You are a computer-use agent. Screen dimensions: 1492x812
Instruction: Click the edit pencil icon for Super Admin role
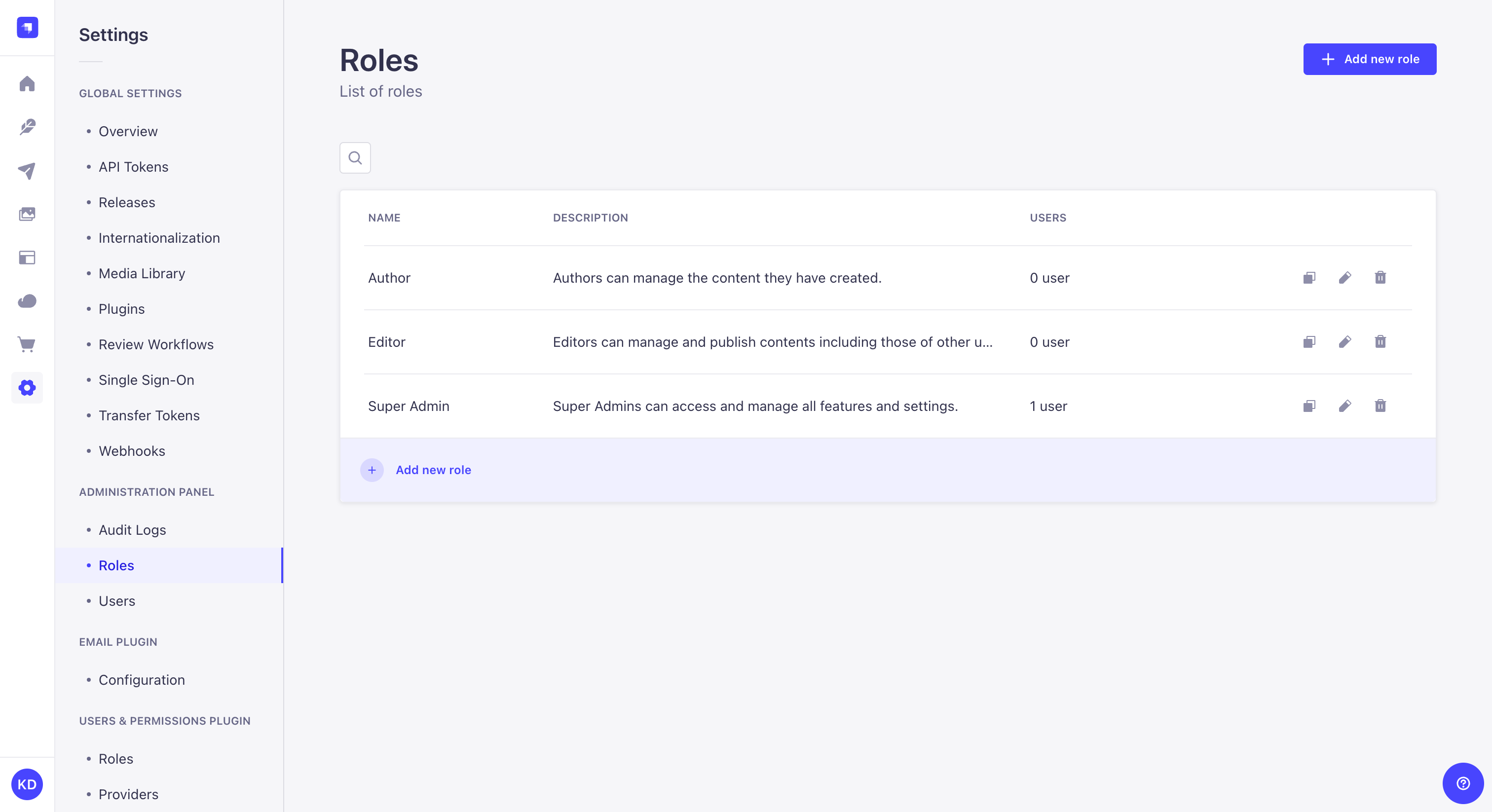[x=1345, y=406]
